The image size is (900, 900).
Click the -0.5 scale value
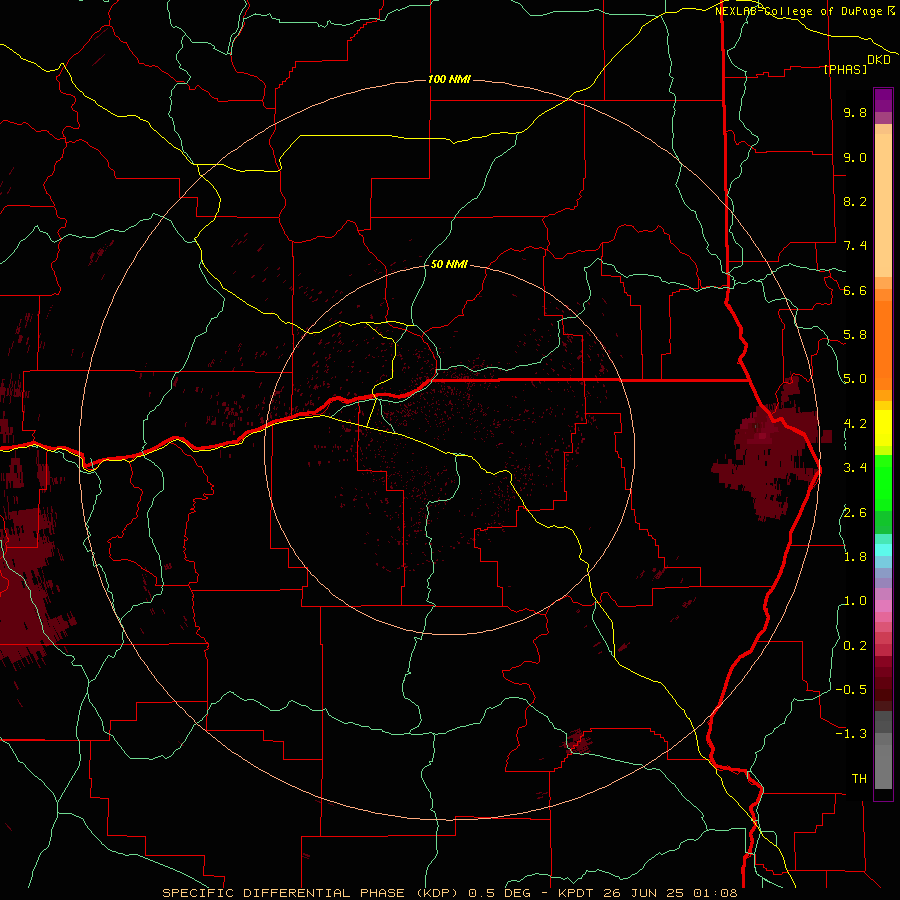tap(851, 690)
